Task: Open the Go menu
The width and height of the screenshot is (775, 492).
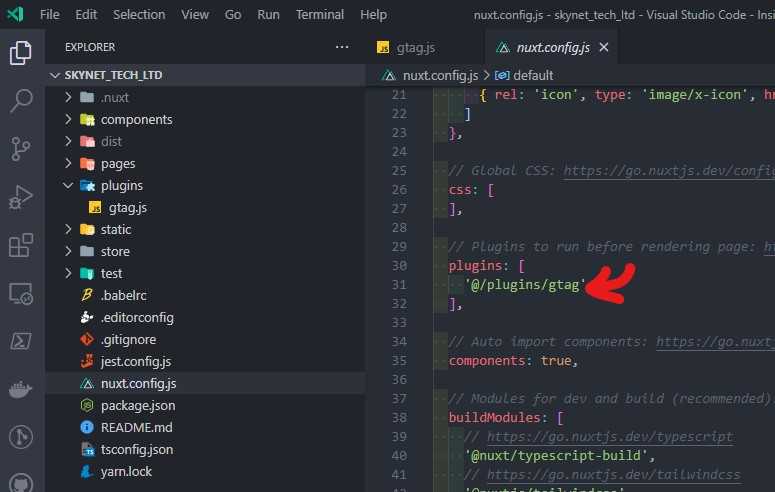Action: (233, 15)
